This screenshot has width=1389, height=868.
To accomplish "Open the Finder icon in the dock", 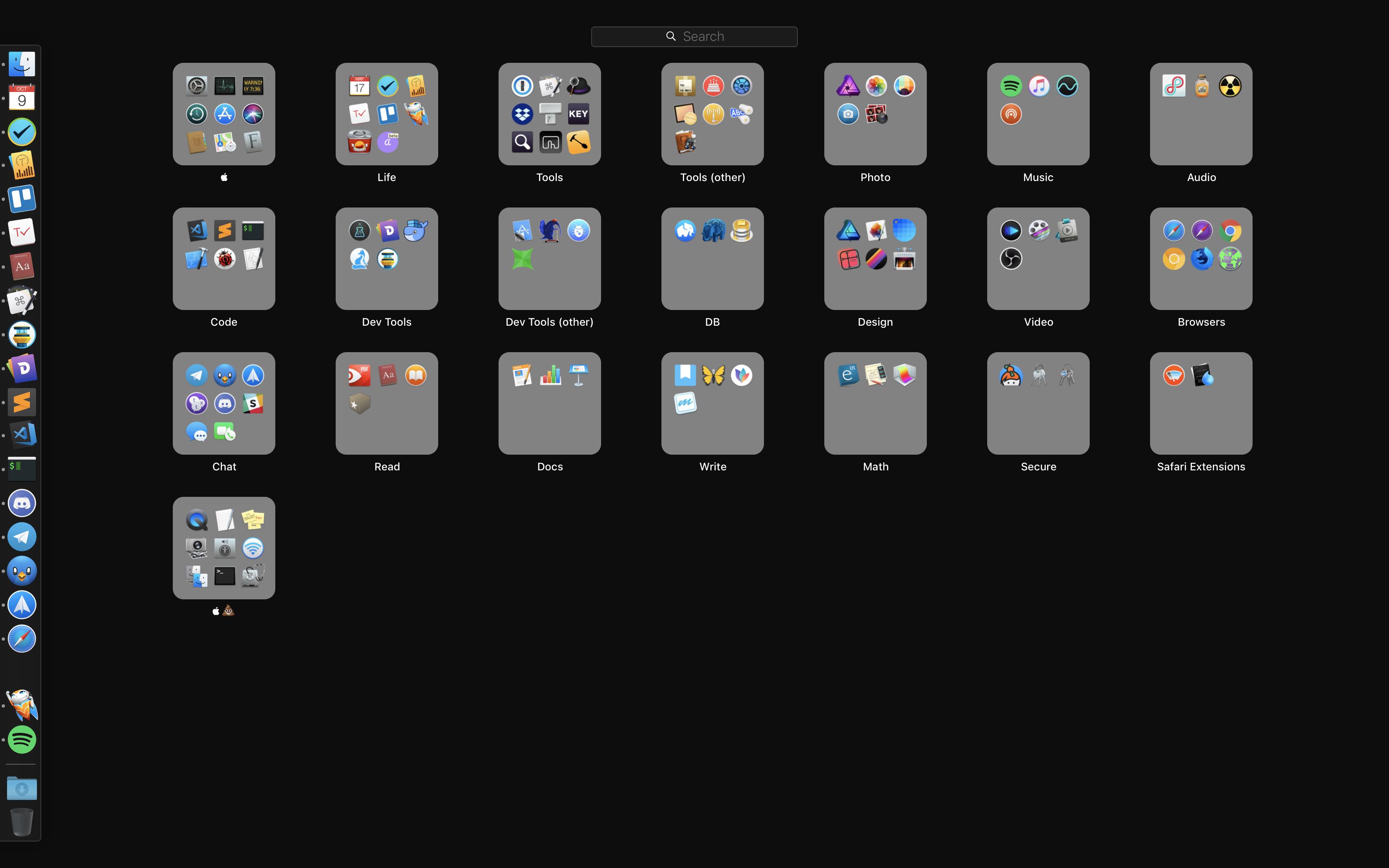I will pyautogui.click(x=22, y=64).
